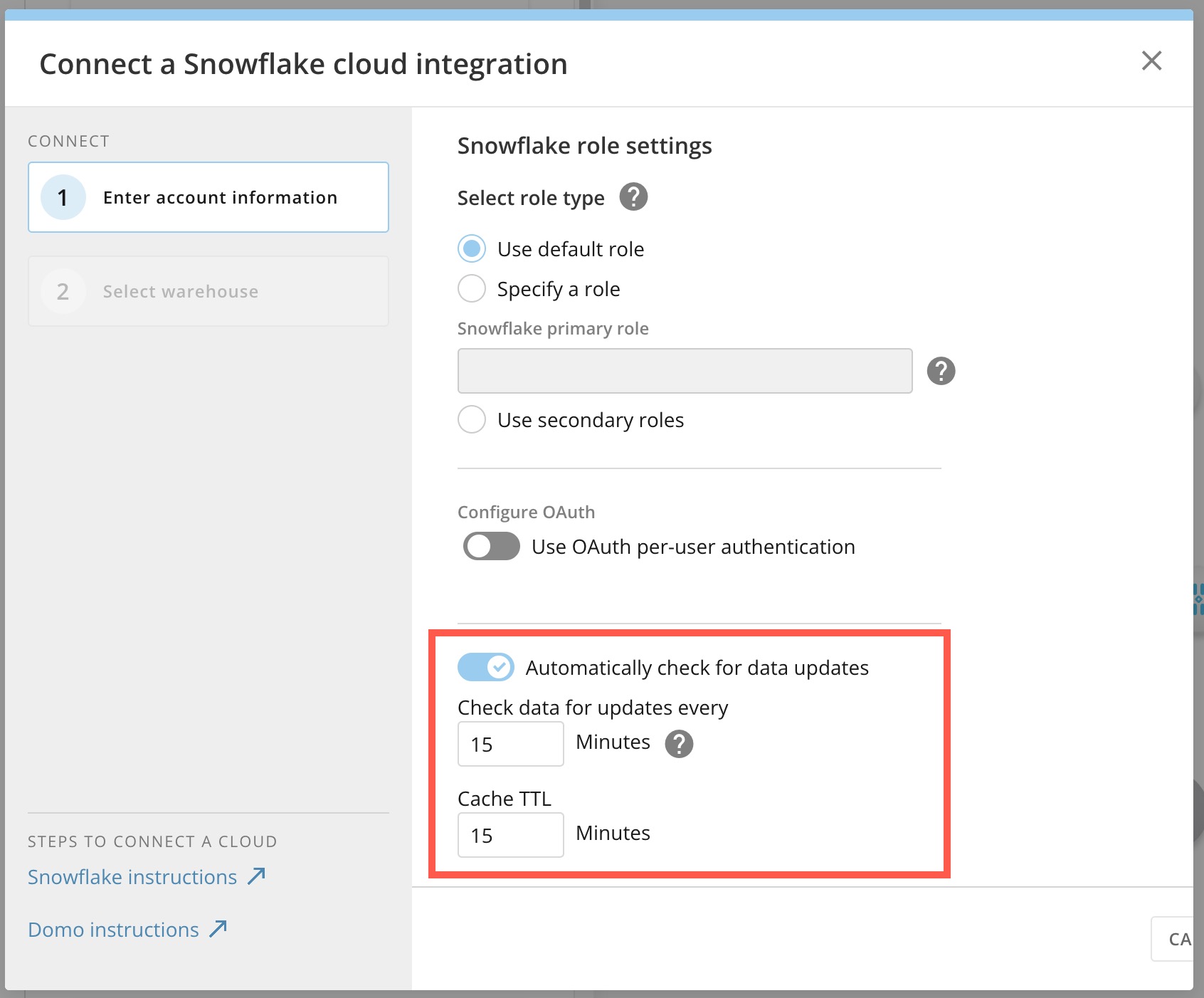Click the partially visible Cancel button
Viewport: 1204px width, 998px height.
(x=1174, y=940)
